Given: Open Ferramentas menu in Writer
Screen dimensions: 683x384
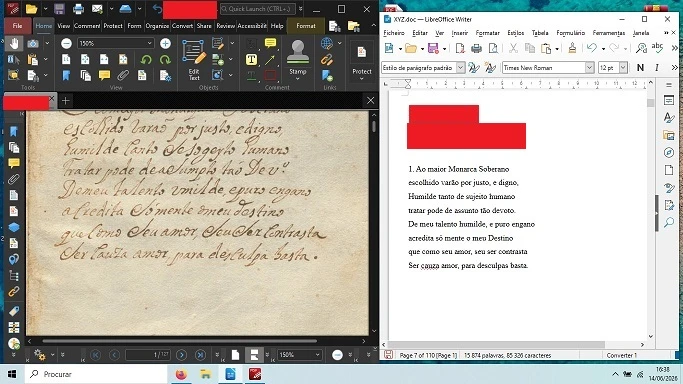Looking at the screenshot, I should click(609, 33).
